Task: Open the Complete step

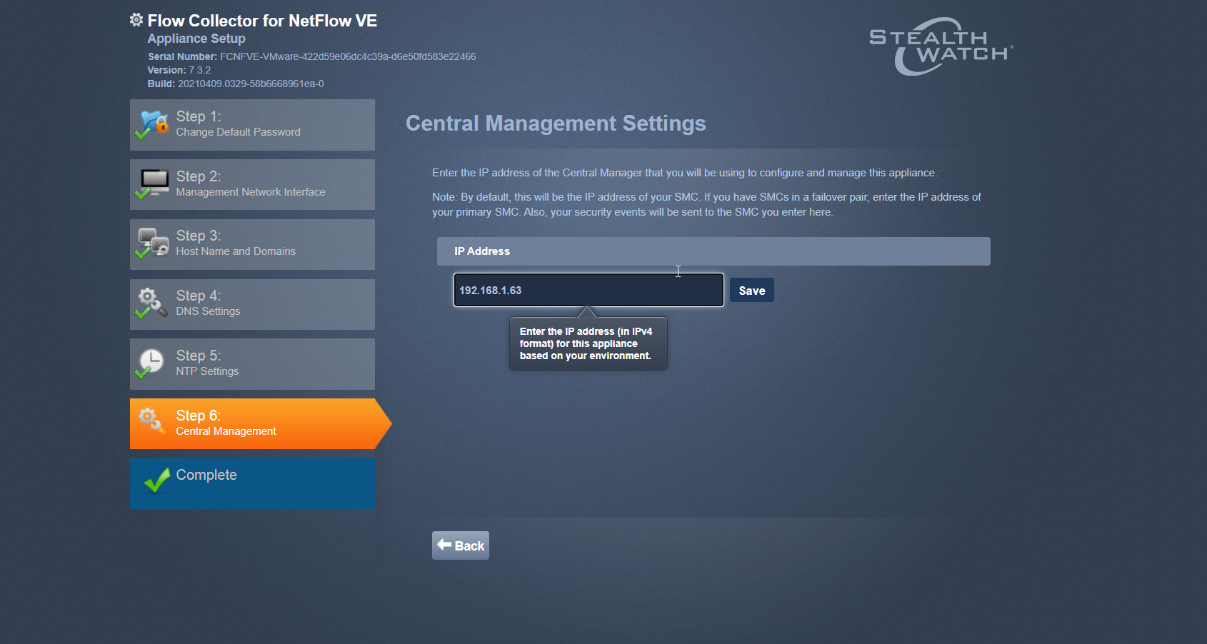Action: 252,484
